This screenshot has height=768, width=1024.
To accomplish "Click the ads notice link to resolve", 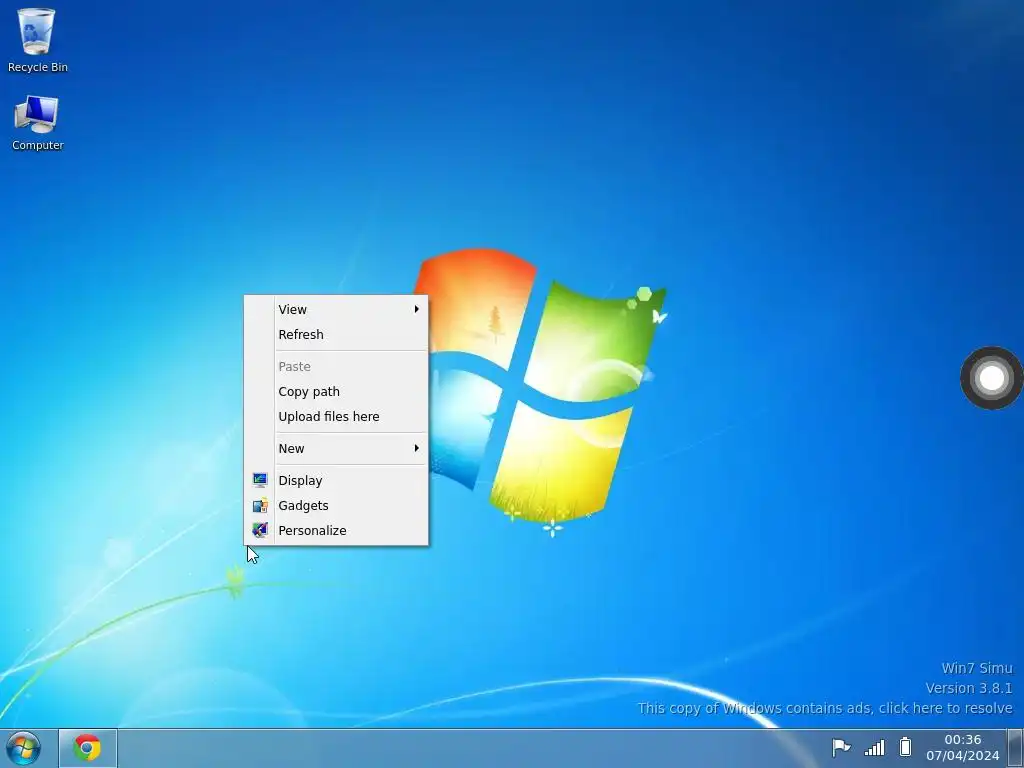I will [825, 708].
